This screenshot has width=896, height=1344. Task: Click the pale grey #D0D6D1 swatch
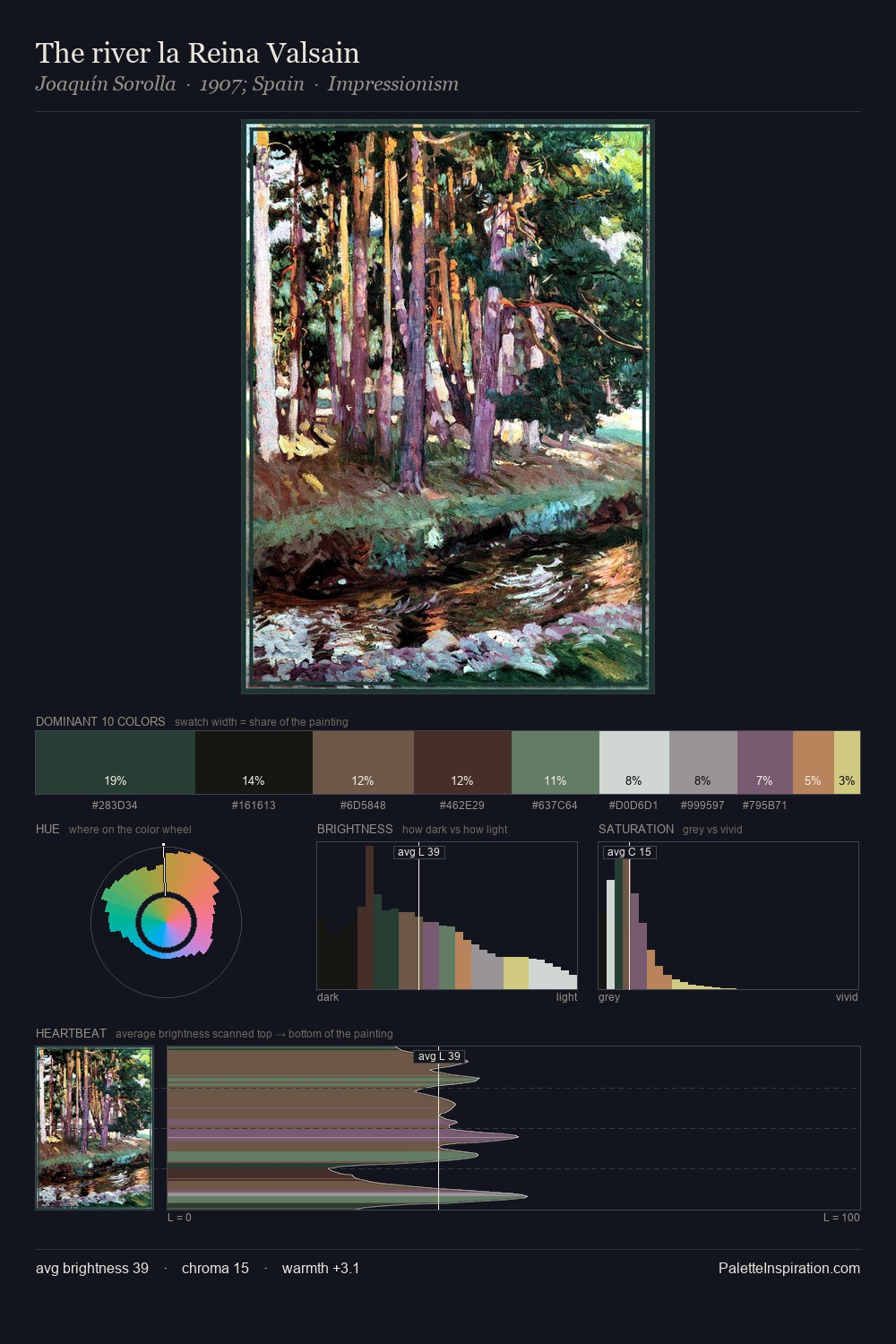pos(633,762)
